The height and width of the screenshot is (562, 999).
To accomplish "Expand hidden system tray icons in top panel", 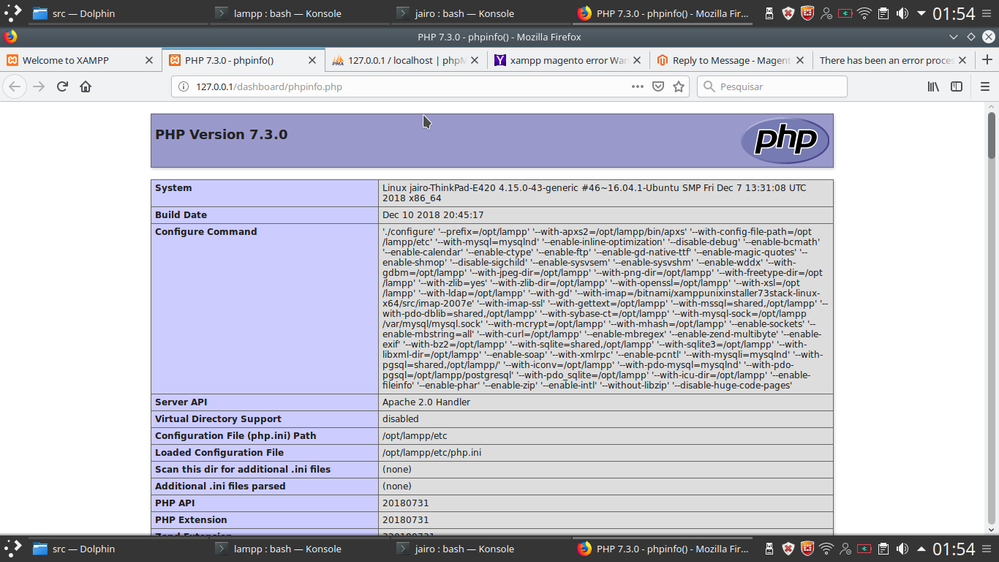I will coord(921,14).
